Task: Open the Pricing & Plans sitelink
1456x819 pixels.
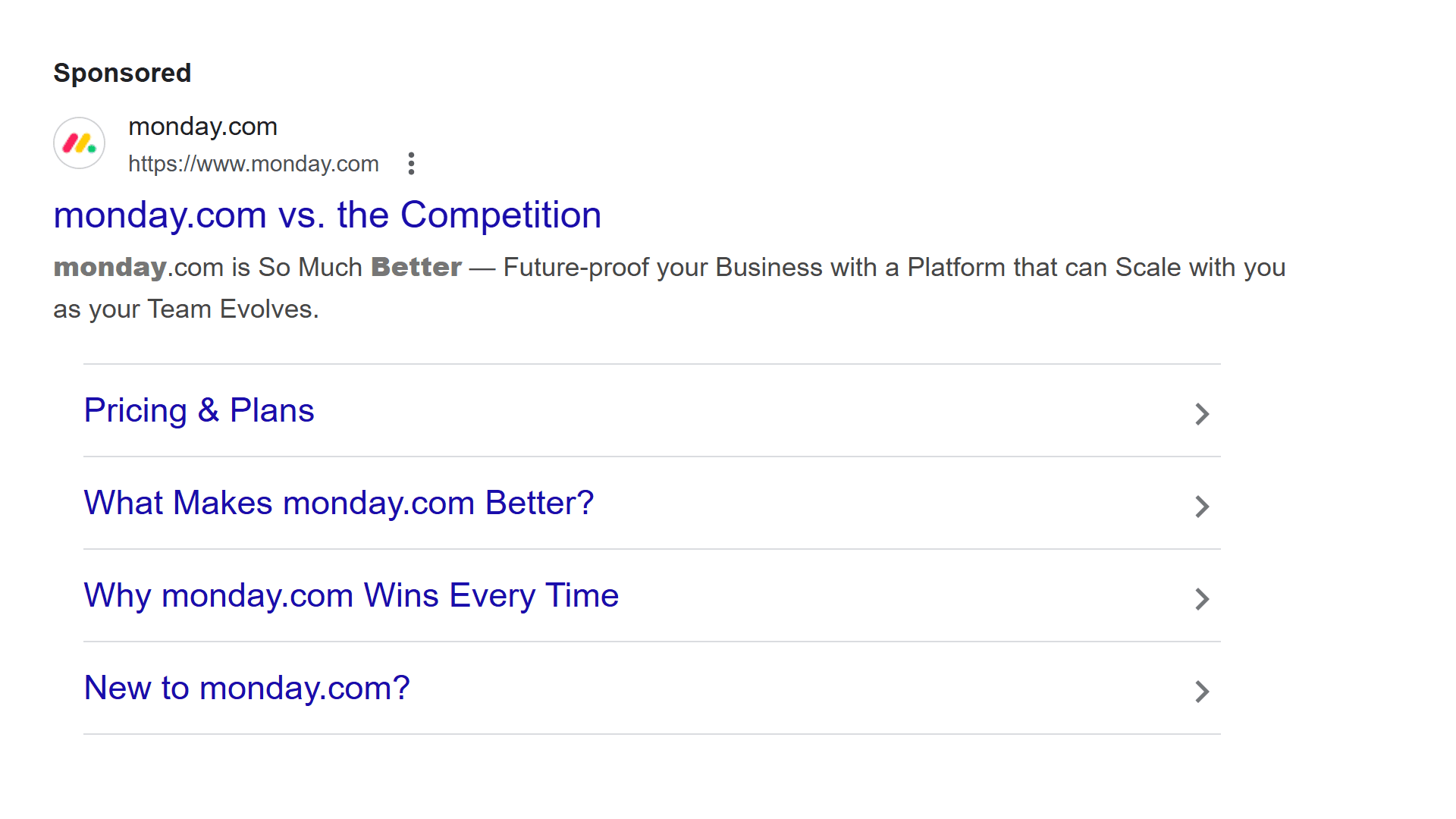Action: click(x=199, y=410)
